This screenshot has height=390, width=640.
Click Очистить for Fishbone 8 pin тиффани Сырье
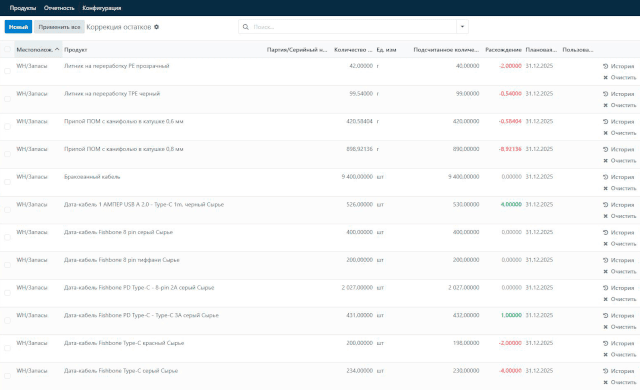click(620, 272)
